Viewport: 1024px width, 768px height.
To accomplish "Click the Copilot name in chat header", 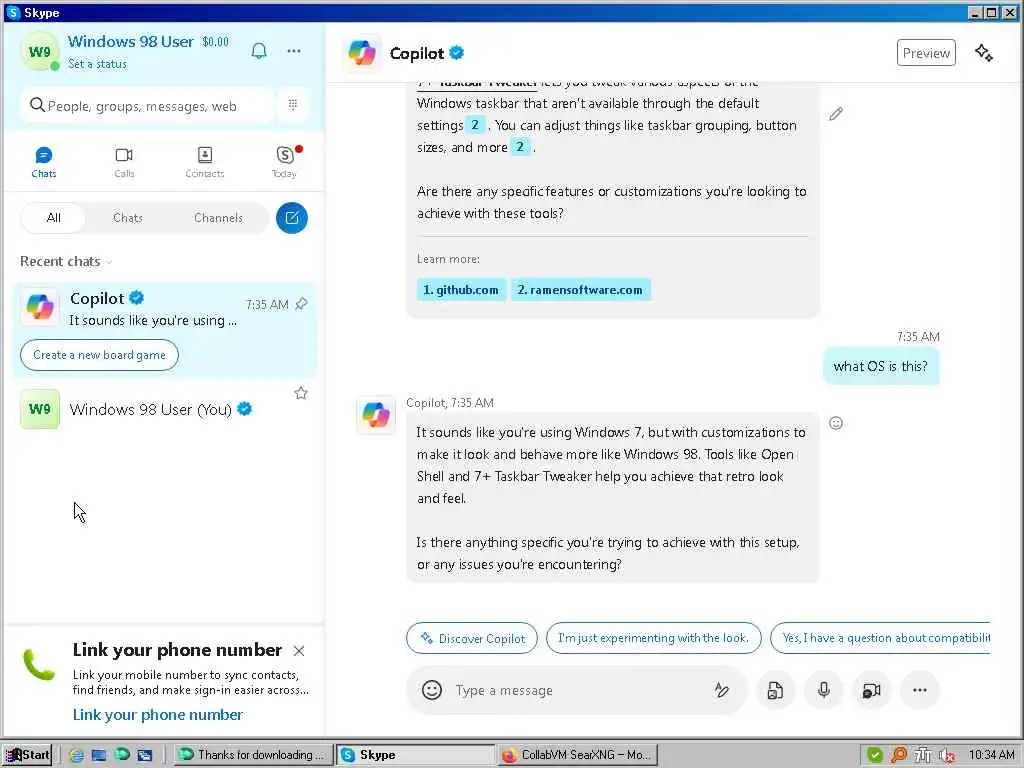I will (x=417, y=53).
